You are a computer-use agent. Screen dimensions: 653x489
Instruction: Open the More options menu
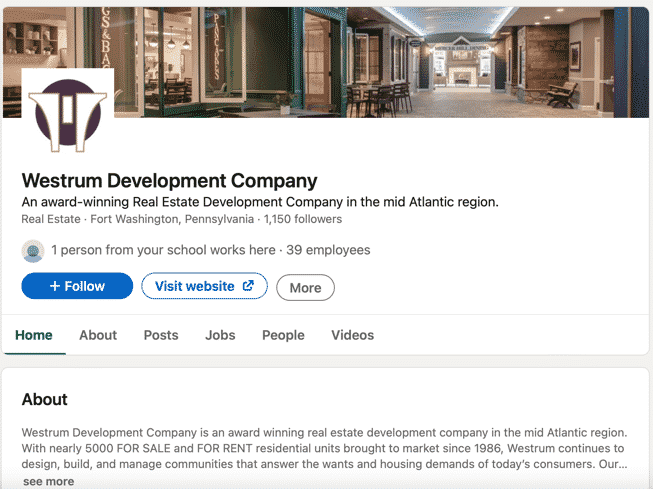[x=305, y=287]
